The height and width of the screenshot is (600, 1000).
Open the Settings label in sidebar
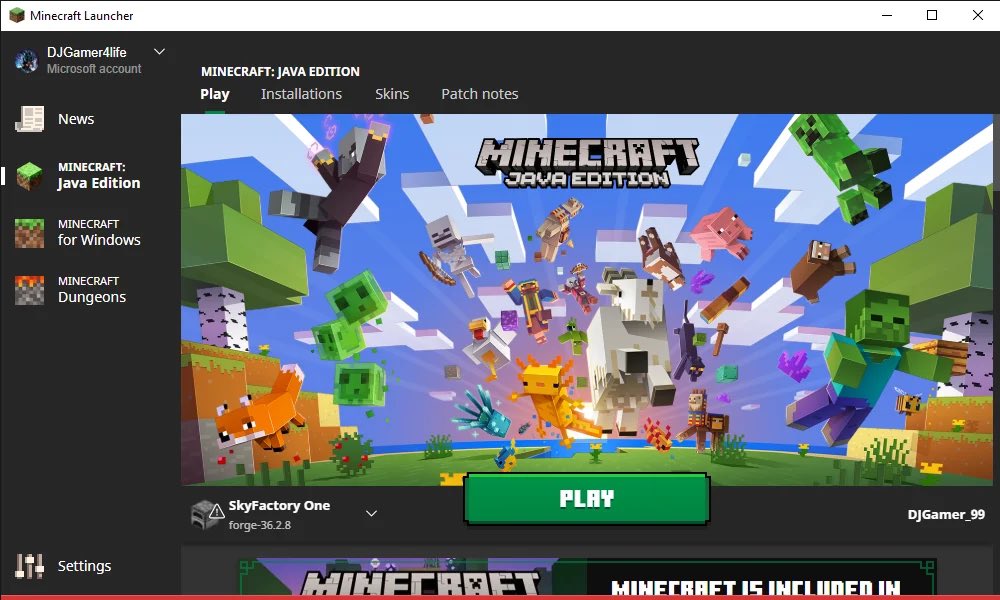coord(84,566)
